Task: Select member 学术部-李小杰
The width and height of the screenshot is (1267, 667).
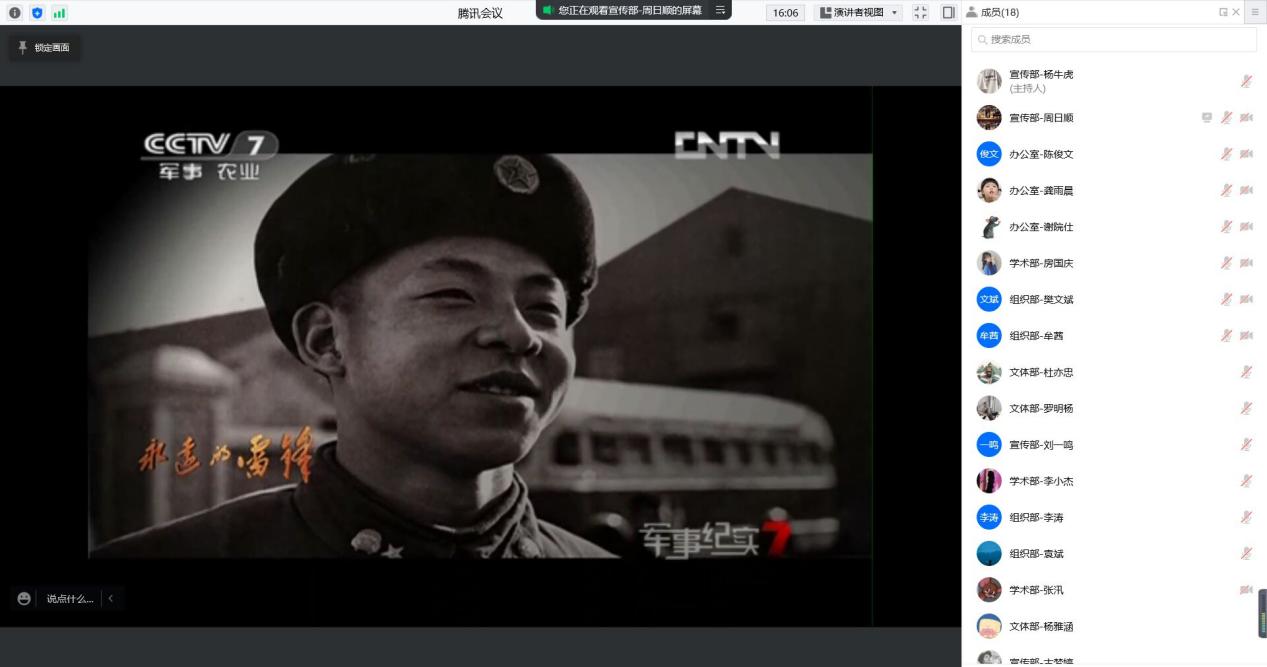Action: [1114, 481]
